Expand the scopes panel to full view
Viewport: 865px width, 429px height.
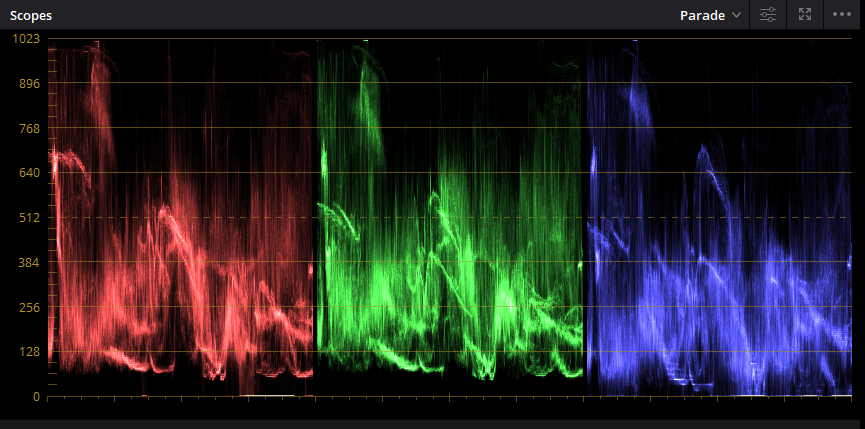[x=805, y=15]
